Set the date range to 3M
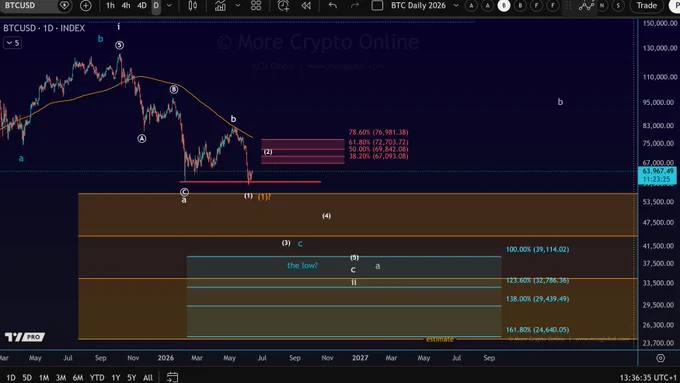 [x=61, y=377]
